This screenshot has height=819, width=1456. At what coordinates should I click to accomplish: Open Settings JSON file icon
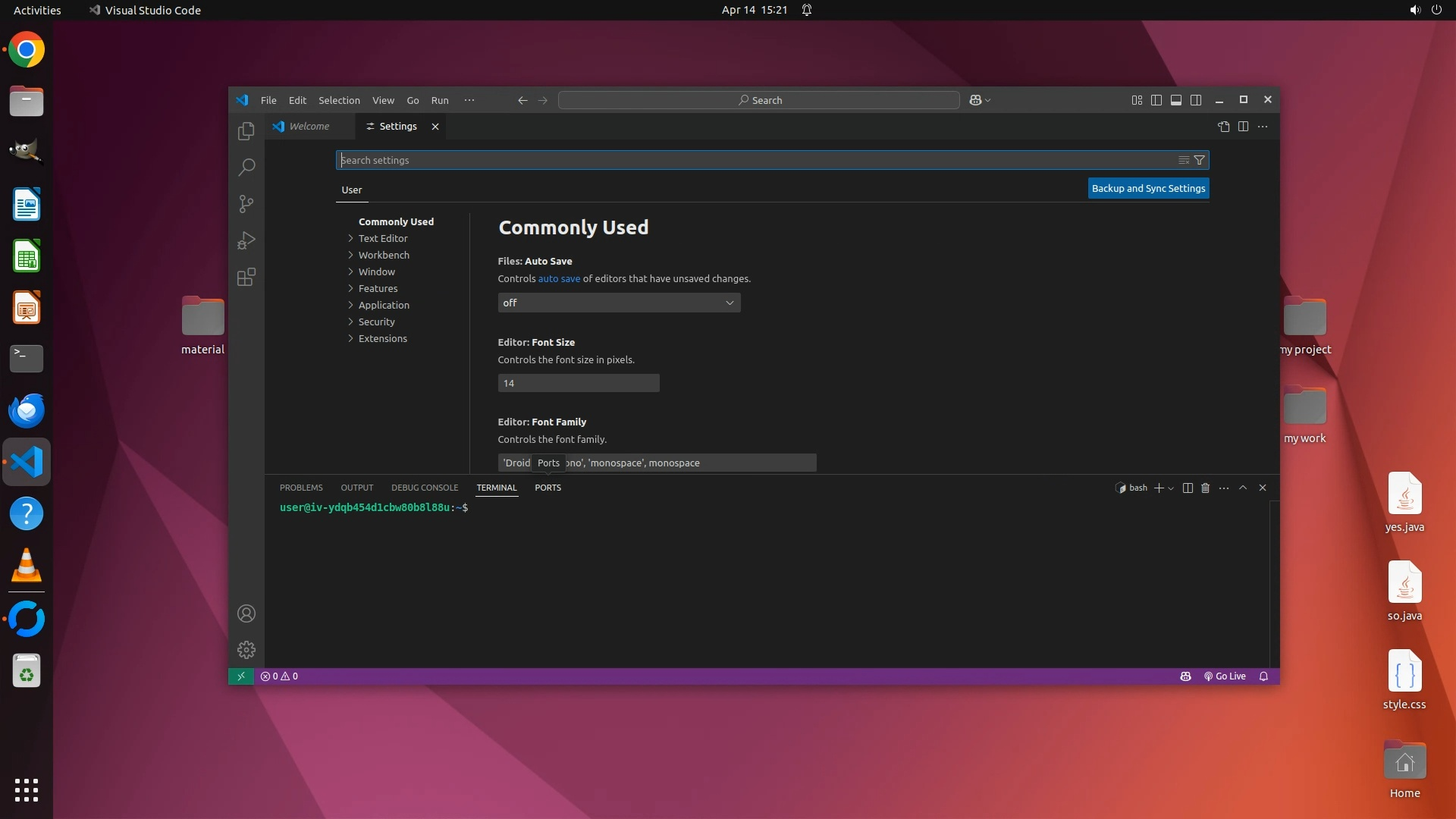pos(1223,127)
